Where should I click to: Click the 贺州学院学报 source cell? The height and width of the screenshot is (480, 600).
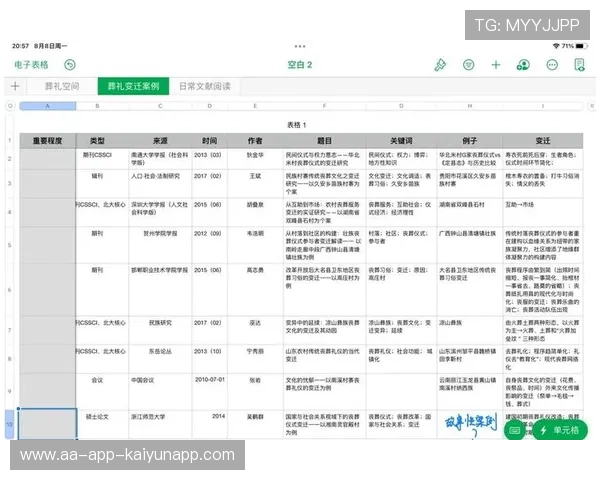pos(160,245)
